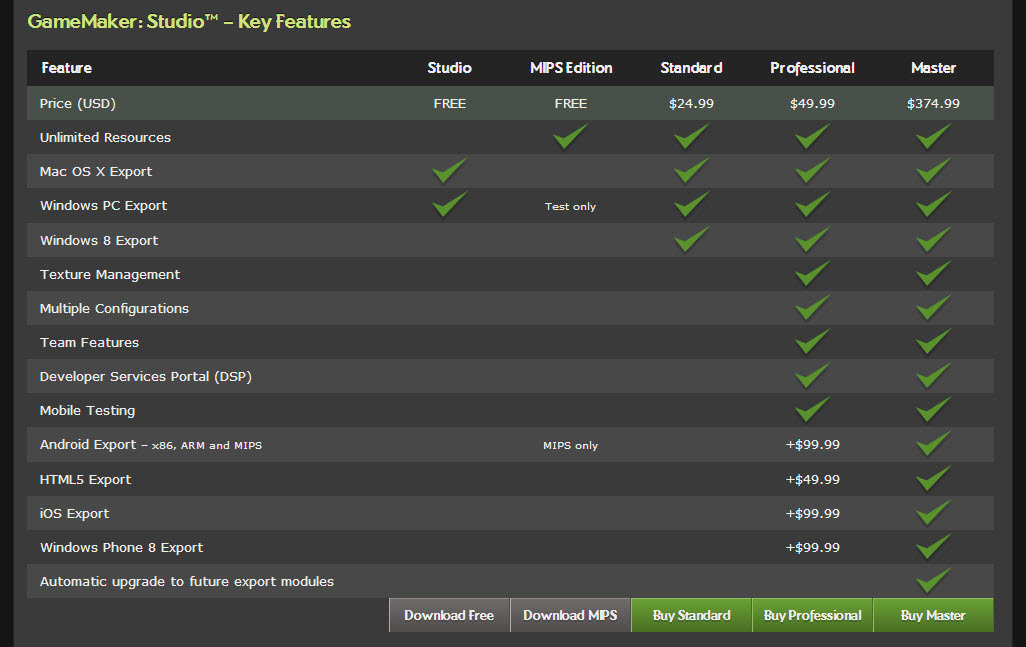
Task: Select the Buy Standard button
Action: pyautogui.click(x=691, y=615)
